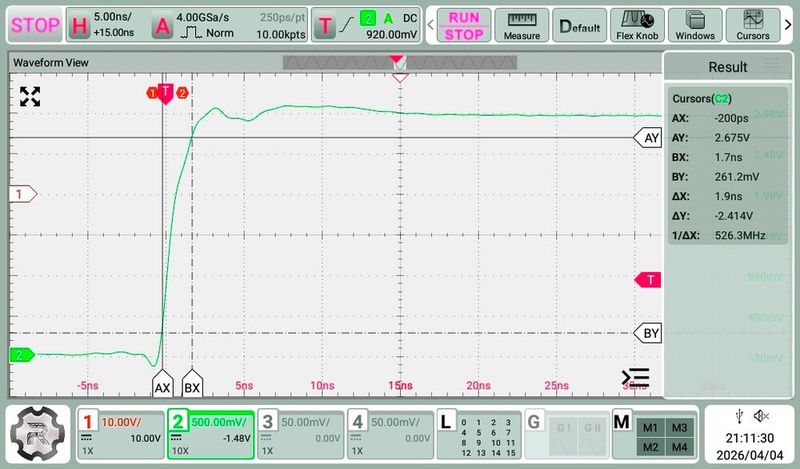Toggle the muted speaker icon
The height and width of the screenshot is (469, 800).
[x=761, y=416]
